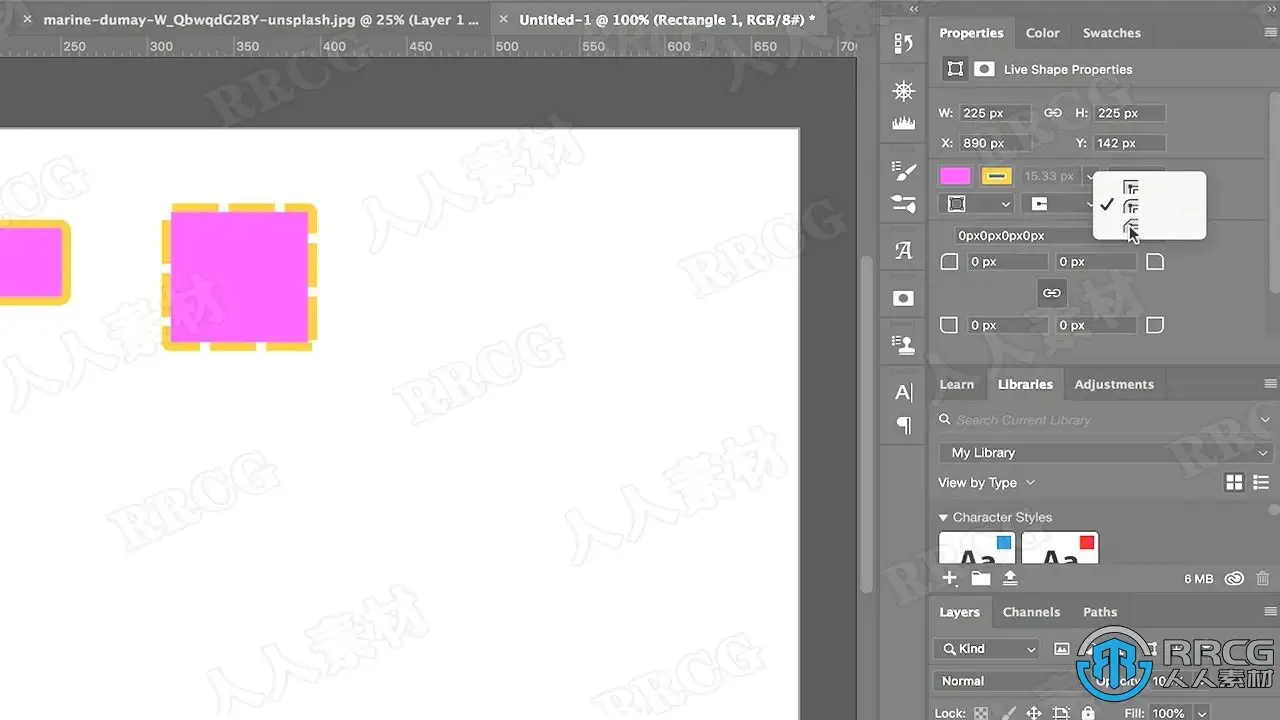Click the Search Current Library field

click(x=1095, y=420)
